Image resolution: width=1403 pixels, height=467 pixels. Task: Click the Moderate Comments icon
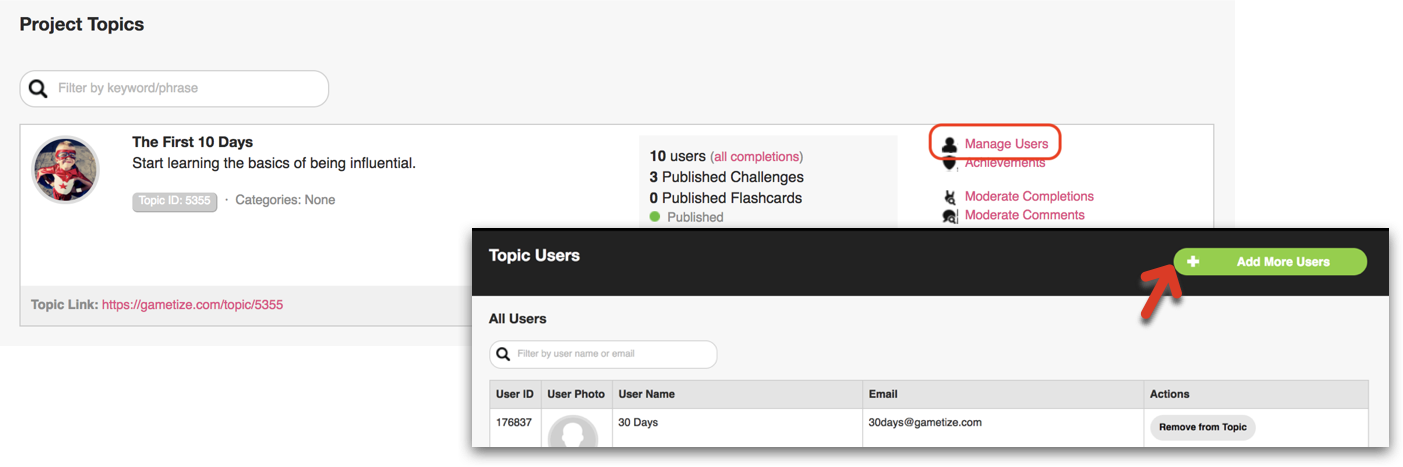point(950,215)
